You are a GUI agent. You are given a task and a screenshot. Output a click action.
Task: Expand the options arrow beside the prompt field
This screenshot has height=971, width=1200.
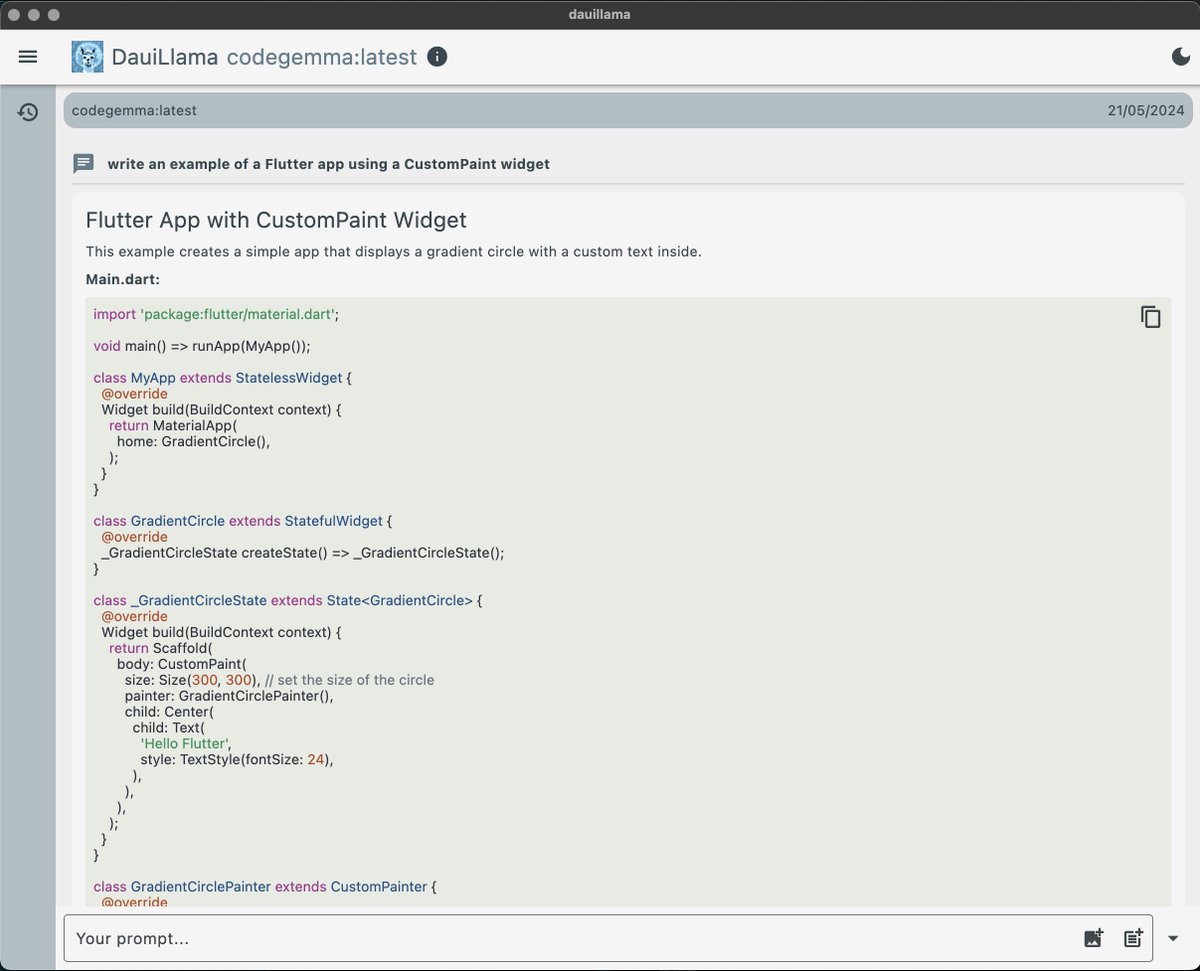(1174, 938)
